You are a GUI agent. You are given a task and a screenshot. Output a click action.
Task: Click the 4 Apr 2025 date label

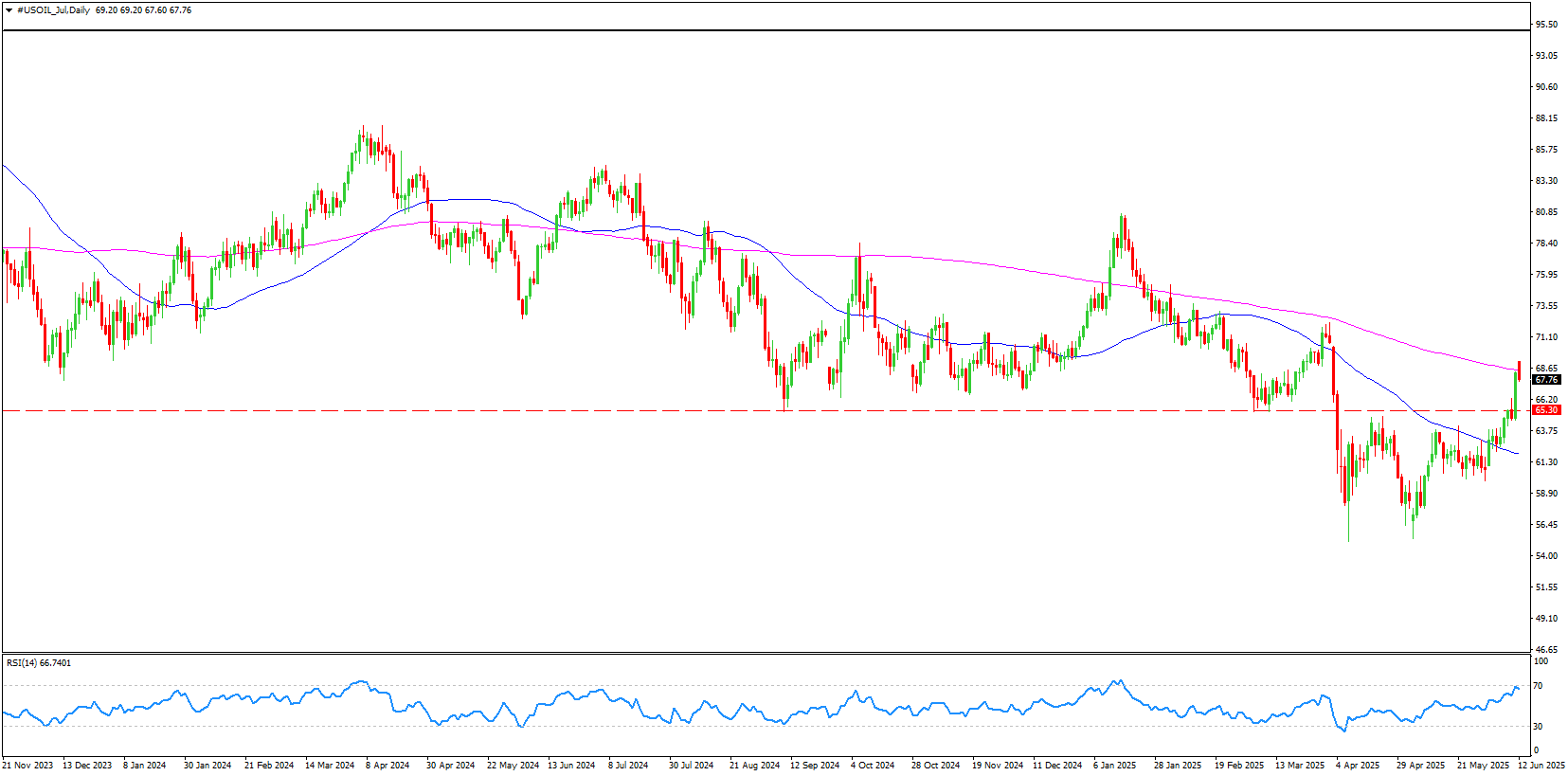[x=1358, y=766]
